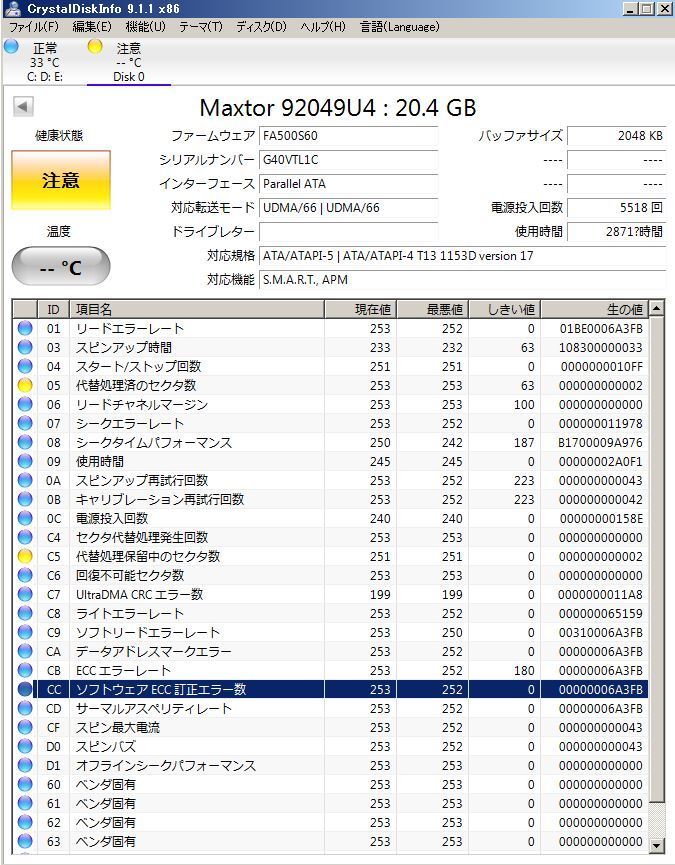Screen dimensions: 675x865
Task: Click status icon of 0A スピンアップ再試行回数 row
Action: 25,480
